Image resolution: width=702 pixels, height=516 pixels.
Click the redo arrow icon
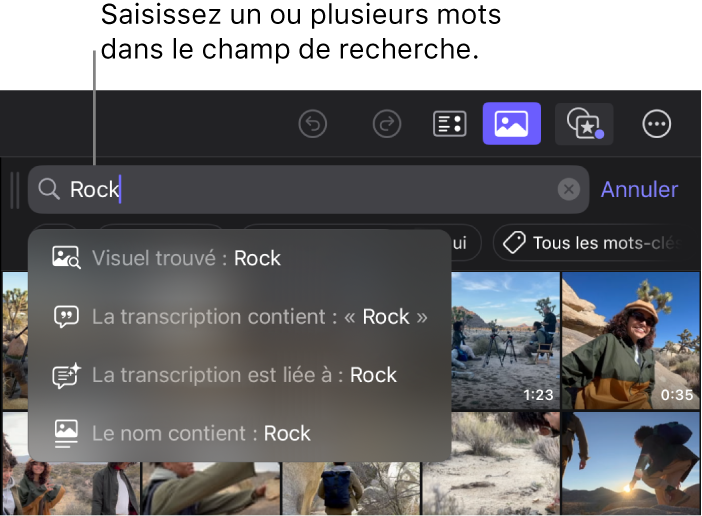[386, 124]
